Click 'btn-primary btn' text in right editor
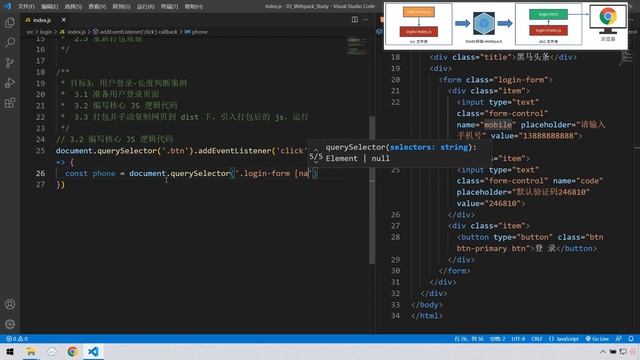This screenshot has height=360, width=640. click(x=492, y=248)
